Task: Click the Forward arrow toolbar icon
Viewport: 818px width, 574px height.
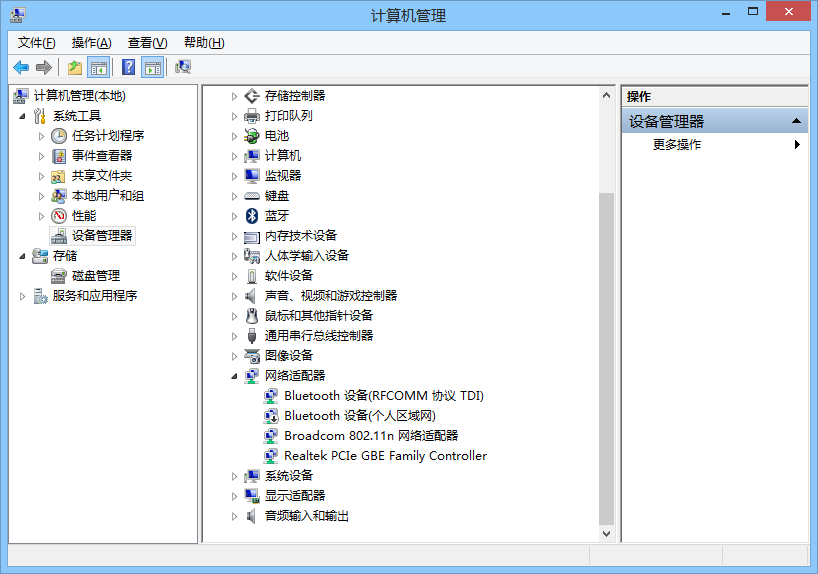Action: point(44,67)
